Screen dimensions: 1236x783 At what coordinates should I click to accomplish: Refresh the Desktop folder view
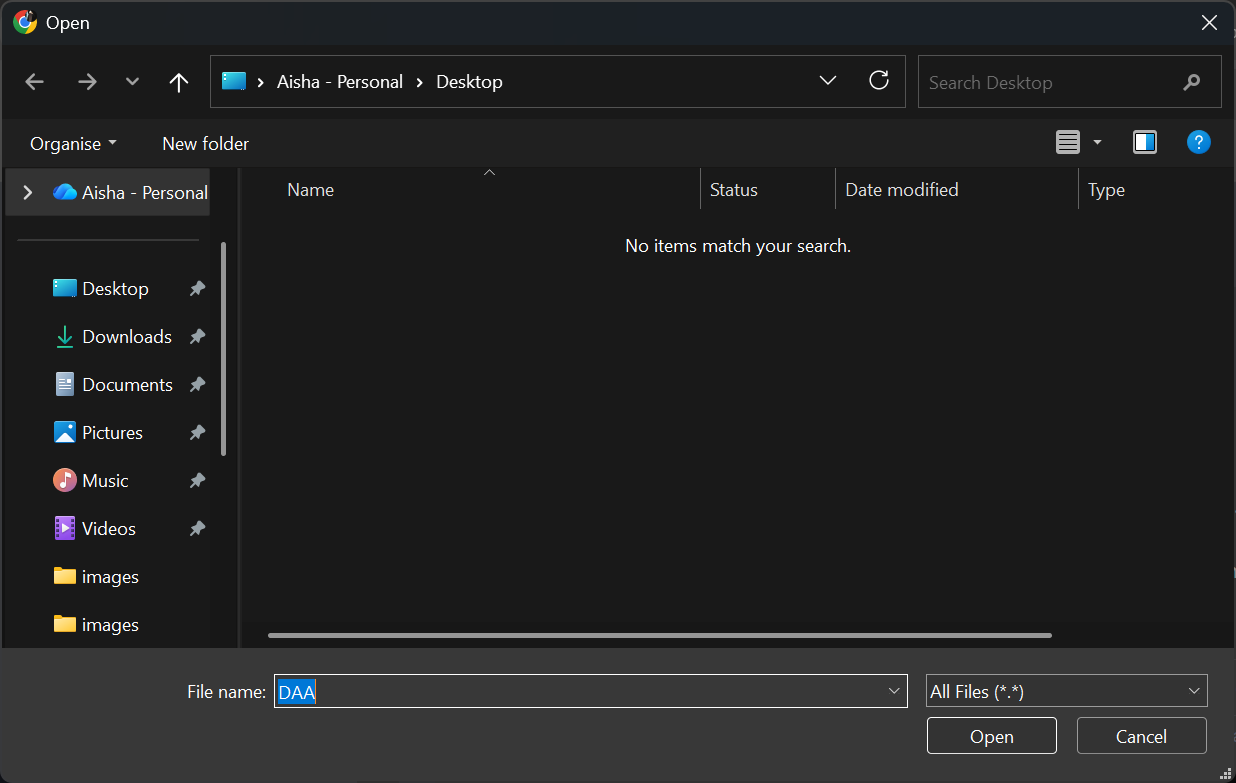coord(879,81)
